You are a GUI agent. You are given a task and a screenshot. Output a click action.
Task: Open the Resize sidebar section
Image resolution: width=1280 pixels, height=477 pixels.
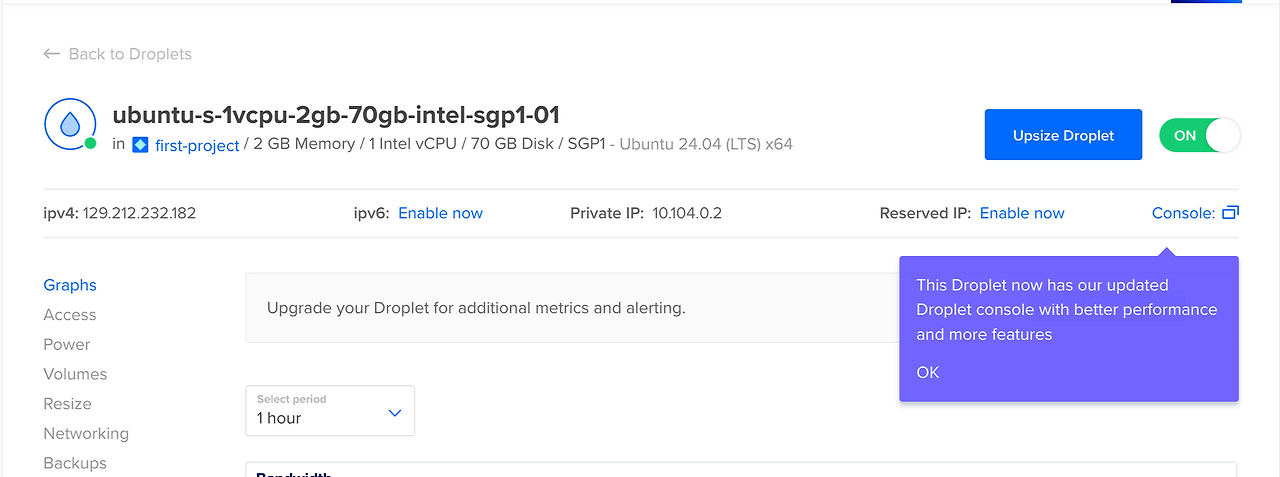(x=67, y=404)
